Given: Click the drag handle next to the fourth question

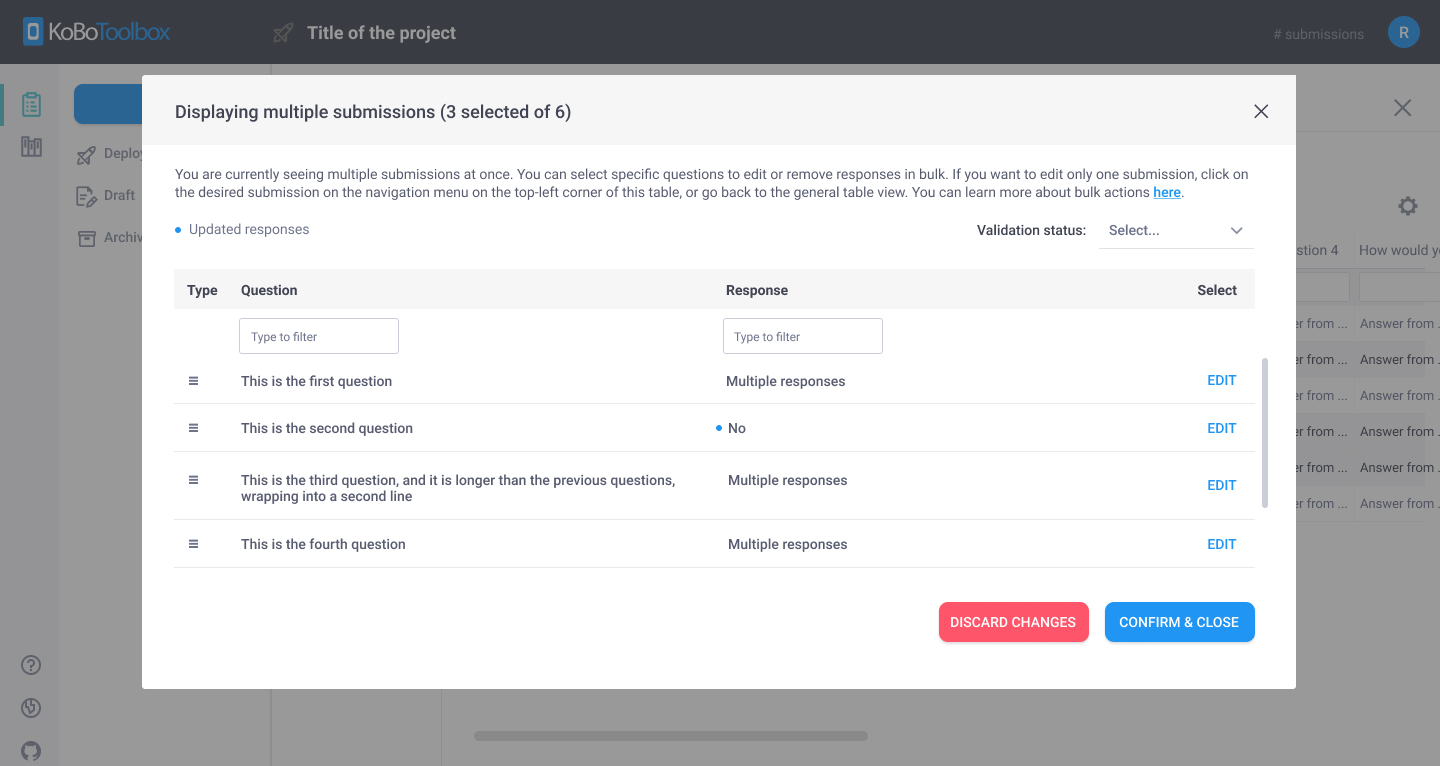Looking at the screenshot, I should pyautogui.click(x=192, y=543).
